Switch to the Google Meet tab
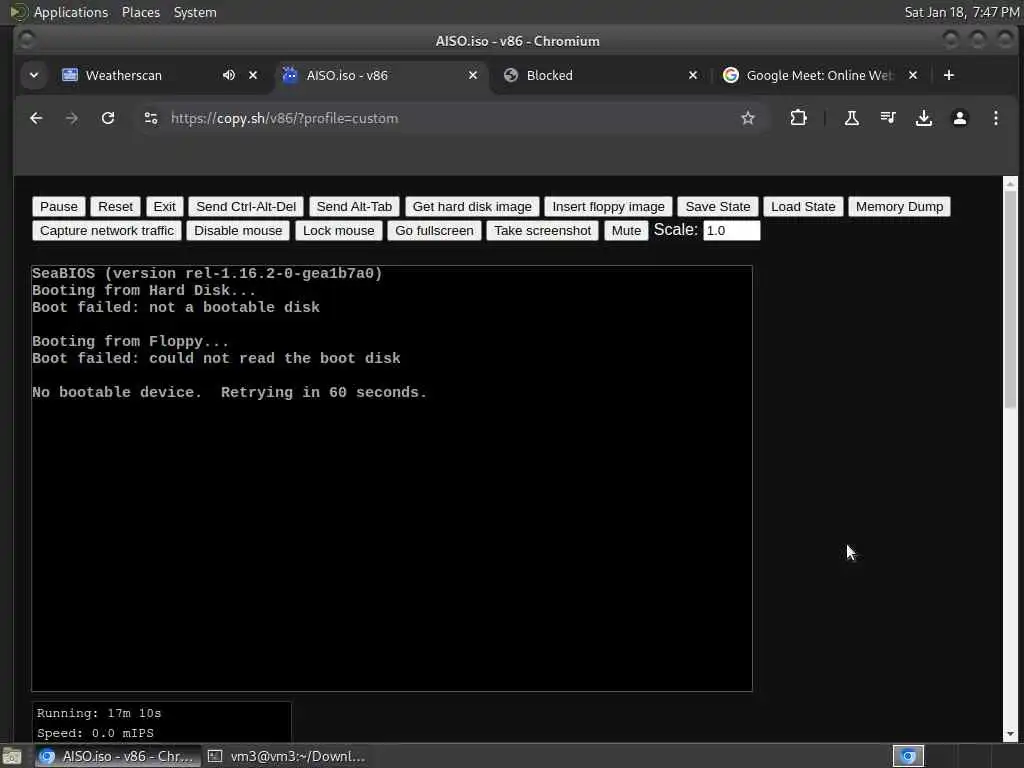Screen dimensions: 1024x768 pos(819,75)
